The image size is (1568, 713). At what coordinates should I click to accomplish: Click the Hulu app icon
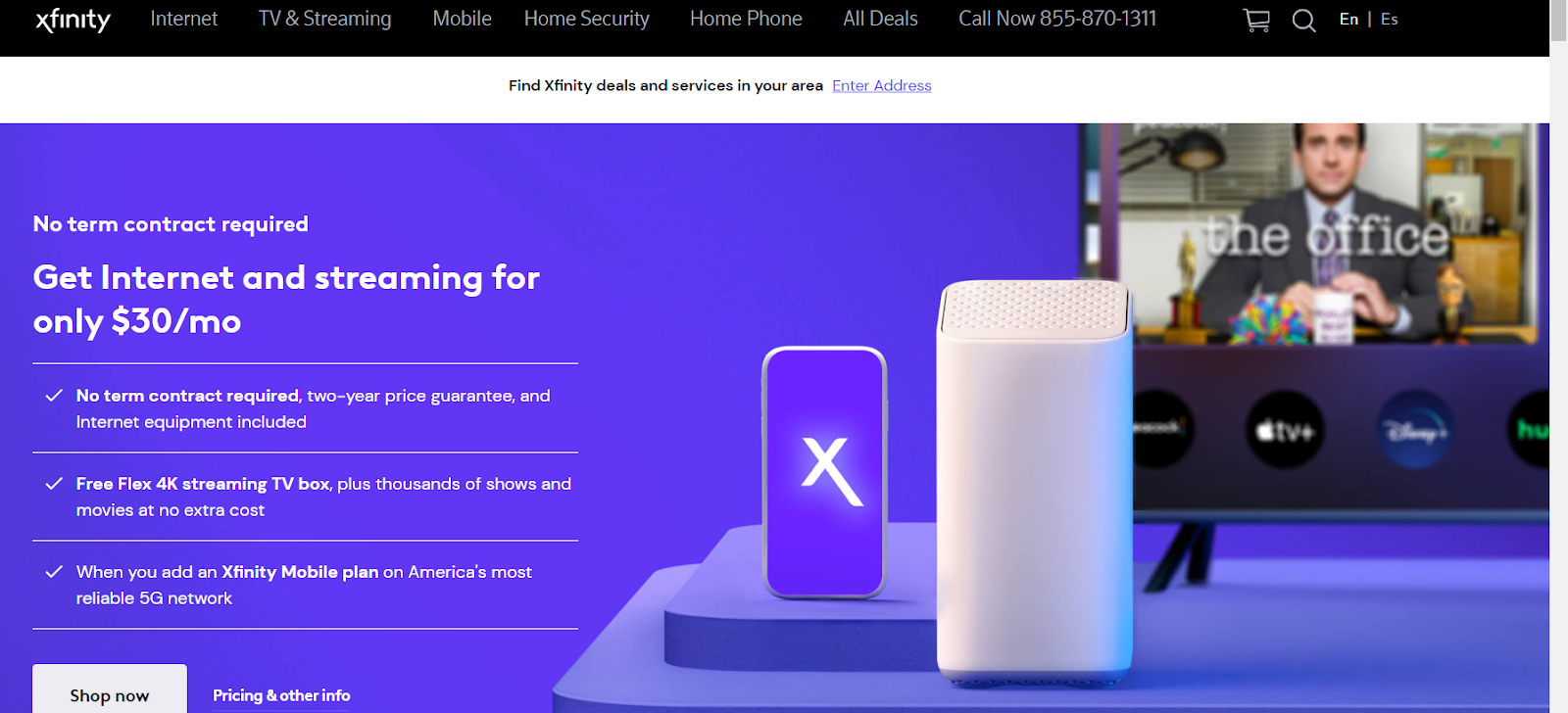tap(1529, 429)
